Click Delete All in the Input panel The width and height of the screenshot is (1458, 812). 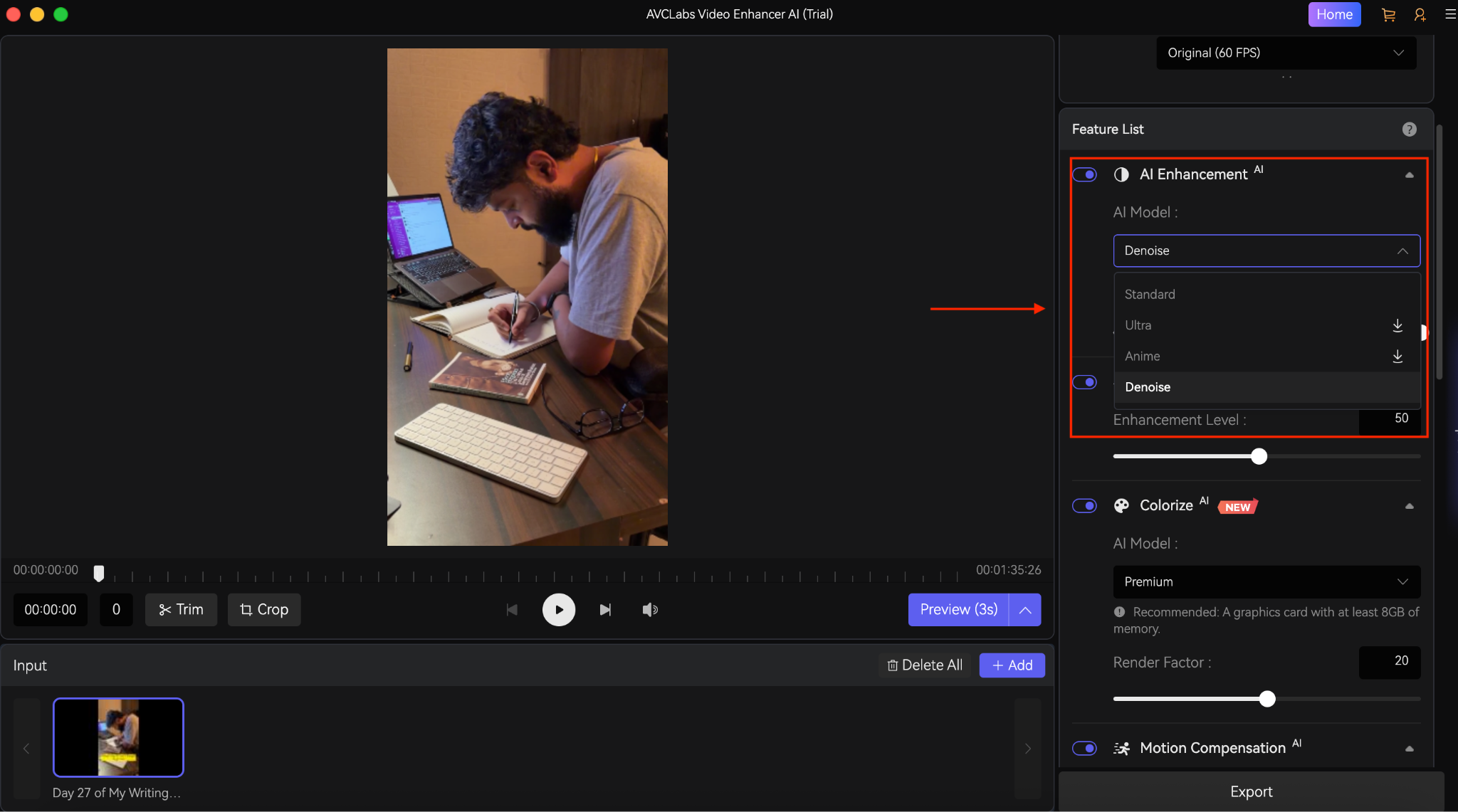(x=925, y=665)
